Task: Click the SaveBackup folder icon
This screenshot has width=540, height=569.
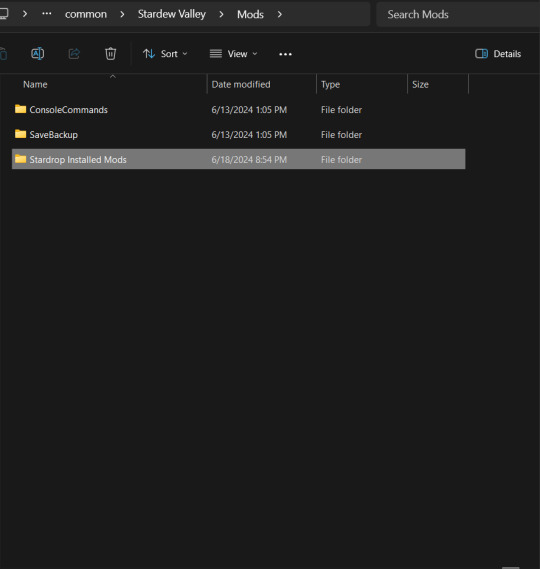Action: coord(20,134)
